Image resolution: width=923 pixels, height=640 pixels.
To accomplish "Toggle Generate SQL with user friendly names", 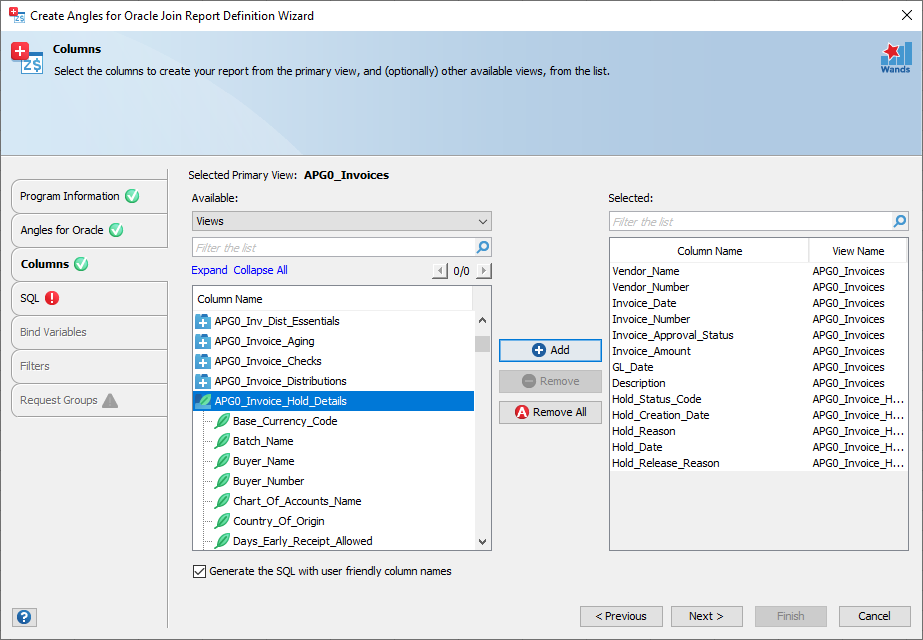I will tap(198, 572).
